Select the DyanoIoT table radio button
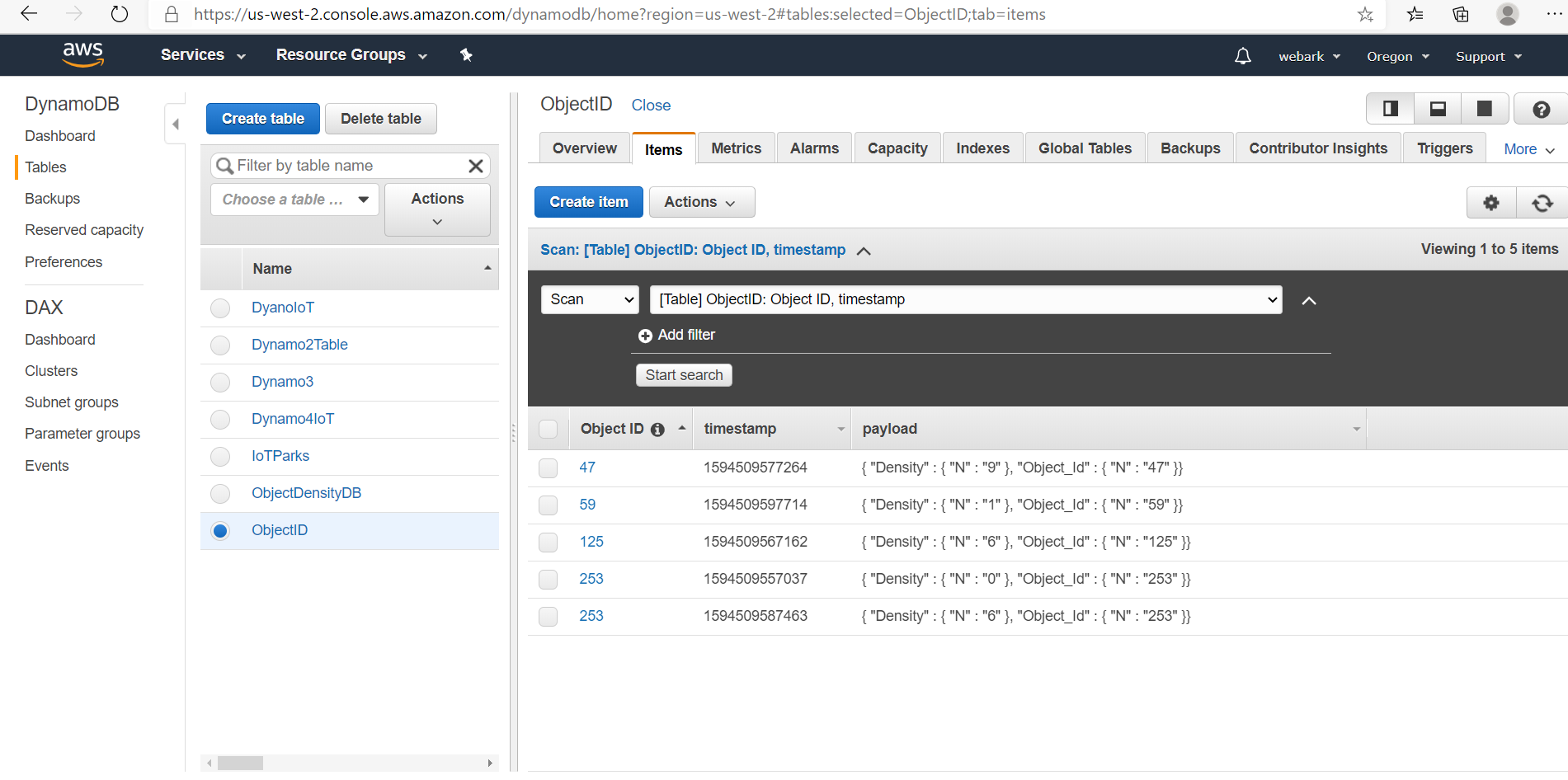The image size is (1568, 780). point(220,308)
